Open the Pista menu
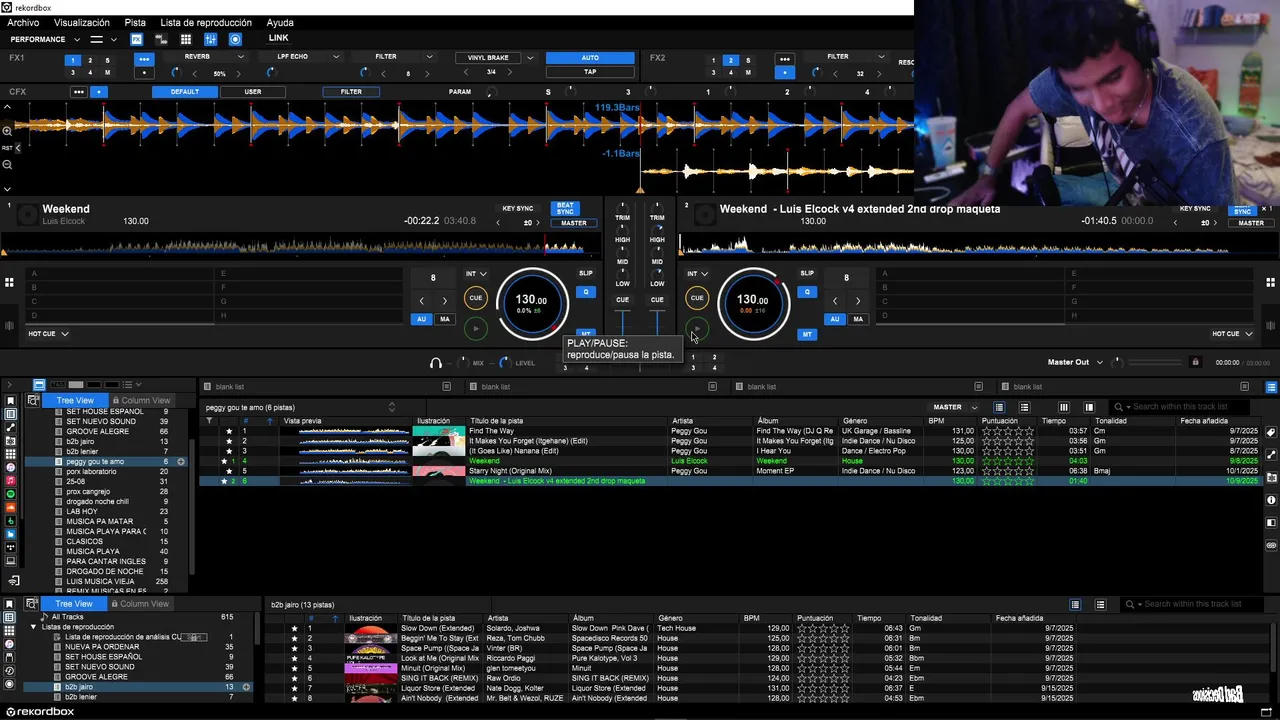 pyautogui.click(x=135, y=23)
